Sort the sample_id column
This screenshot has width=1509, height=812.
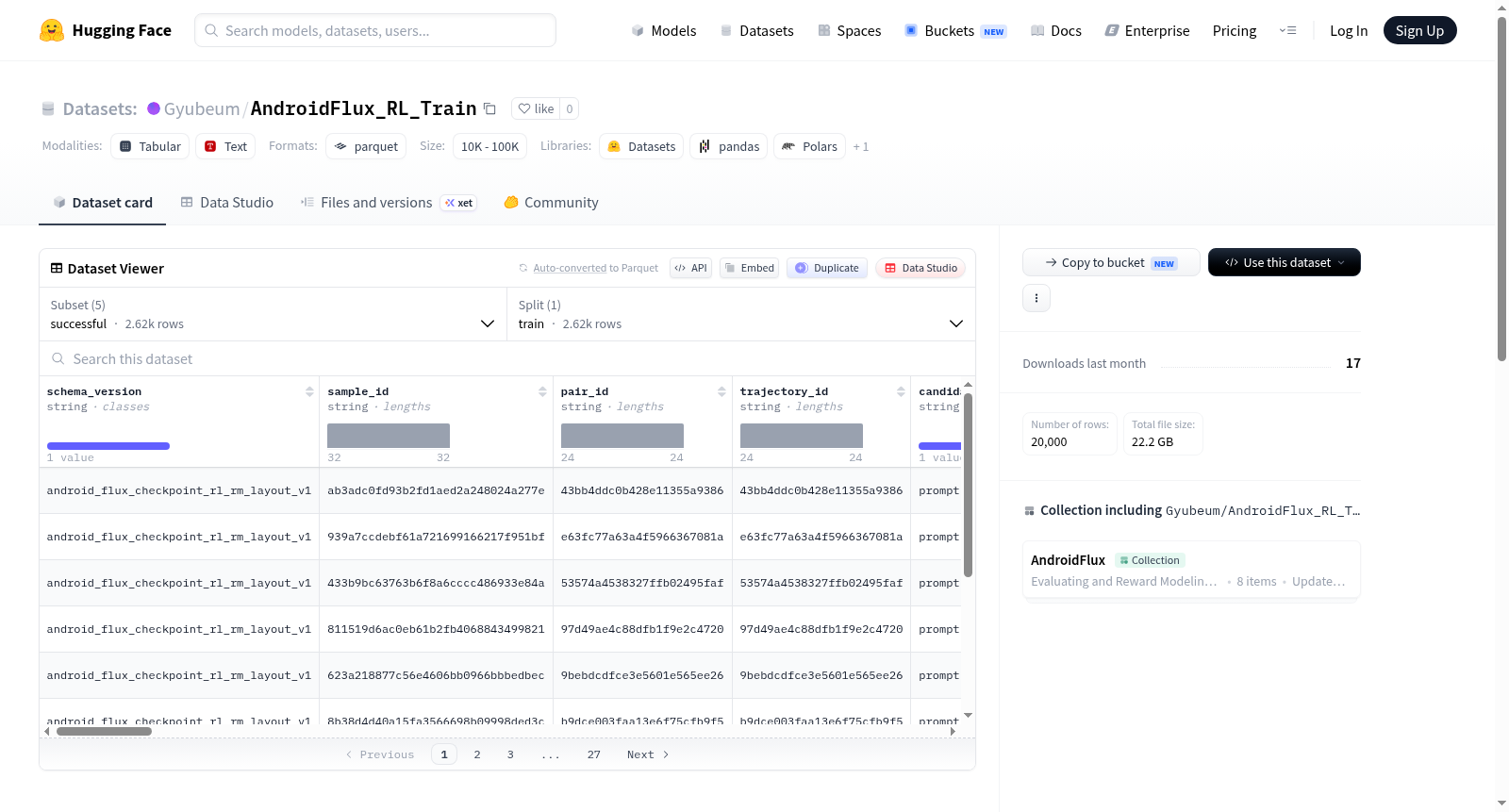[542, 391]
